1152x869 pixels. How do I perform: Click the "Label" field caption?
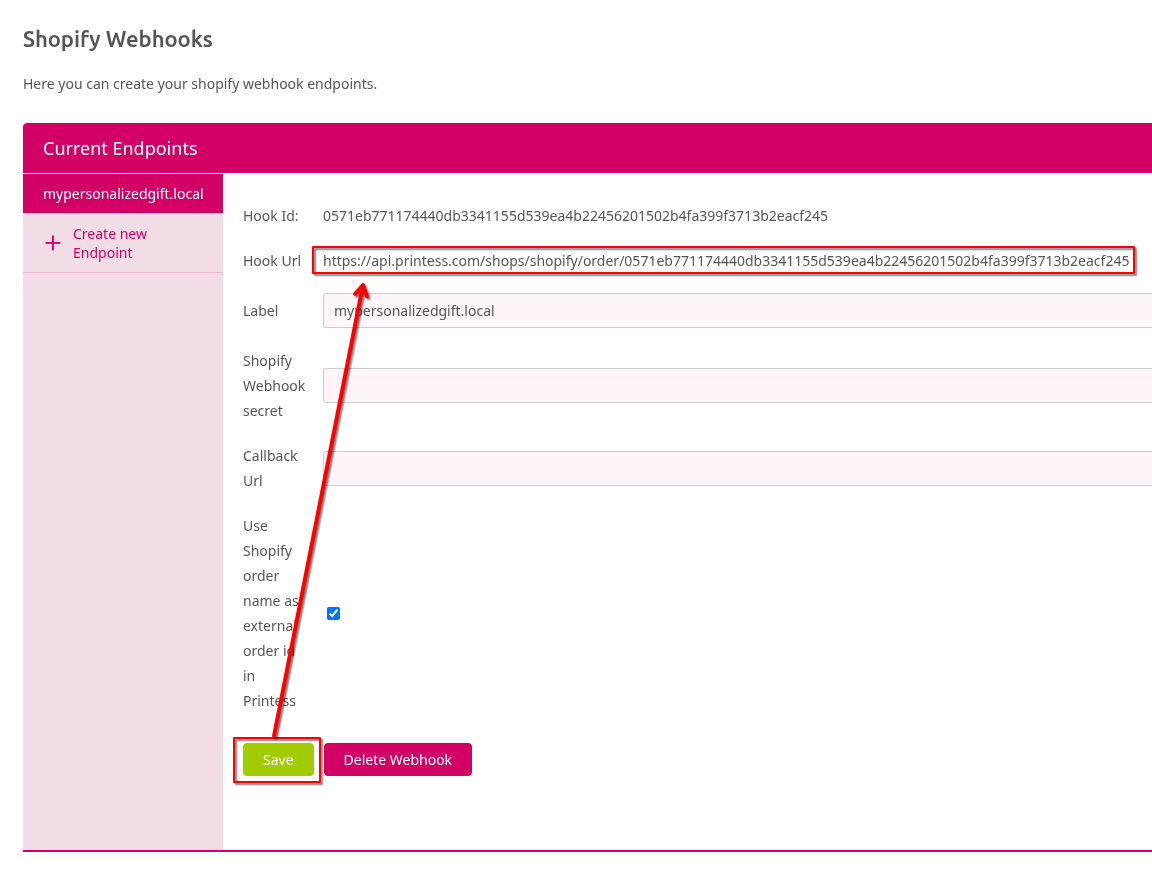coord(260,311)
